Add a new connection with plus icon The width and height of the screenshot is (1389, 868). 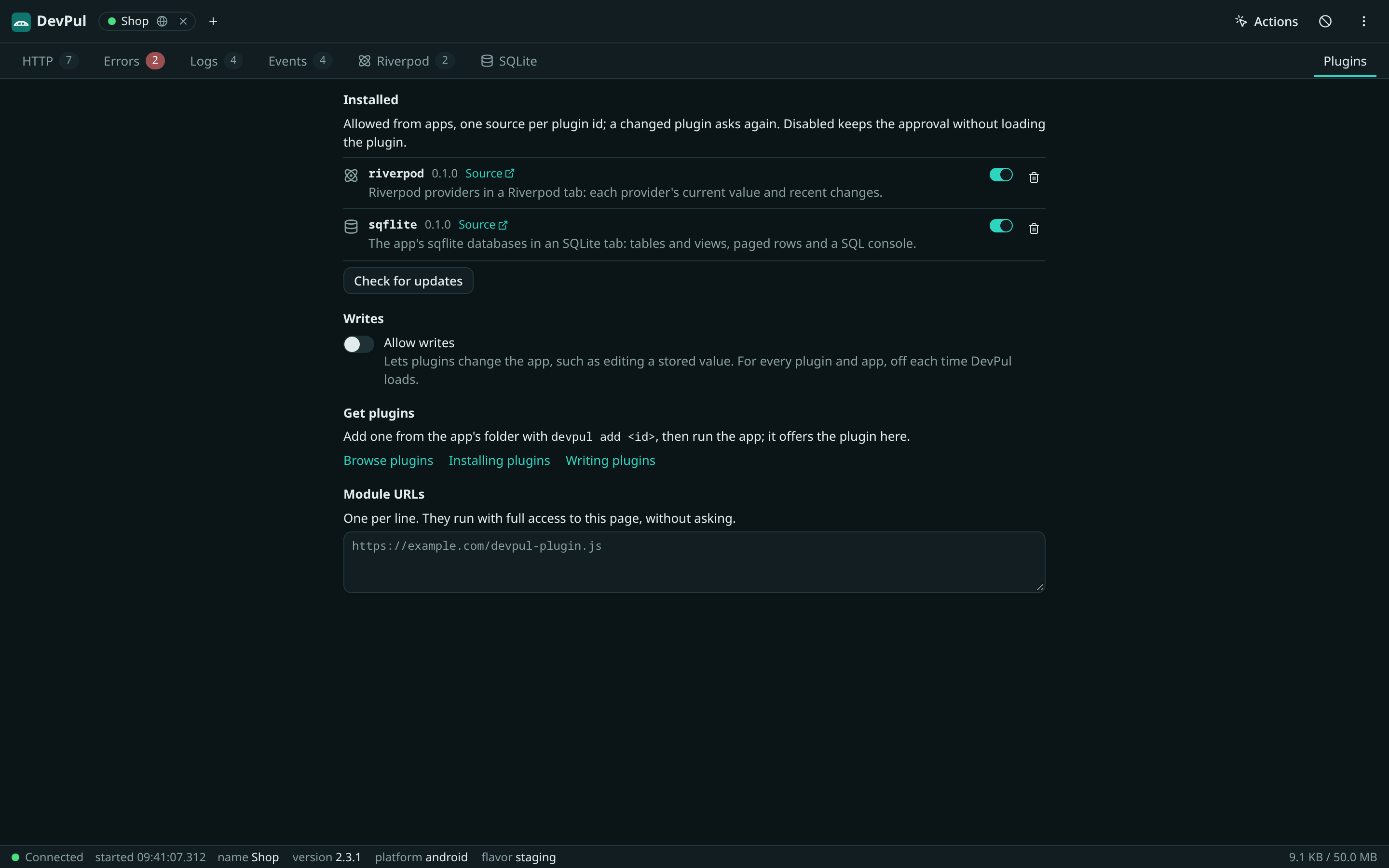pos(213,21)
